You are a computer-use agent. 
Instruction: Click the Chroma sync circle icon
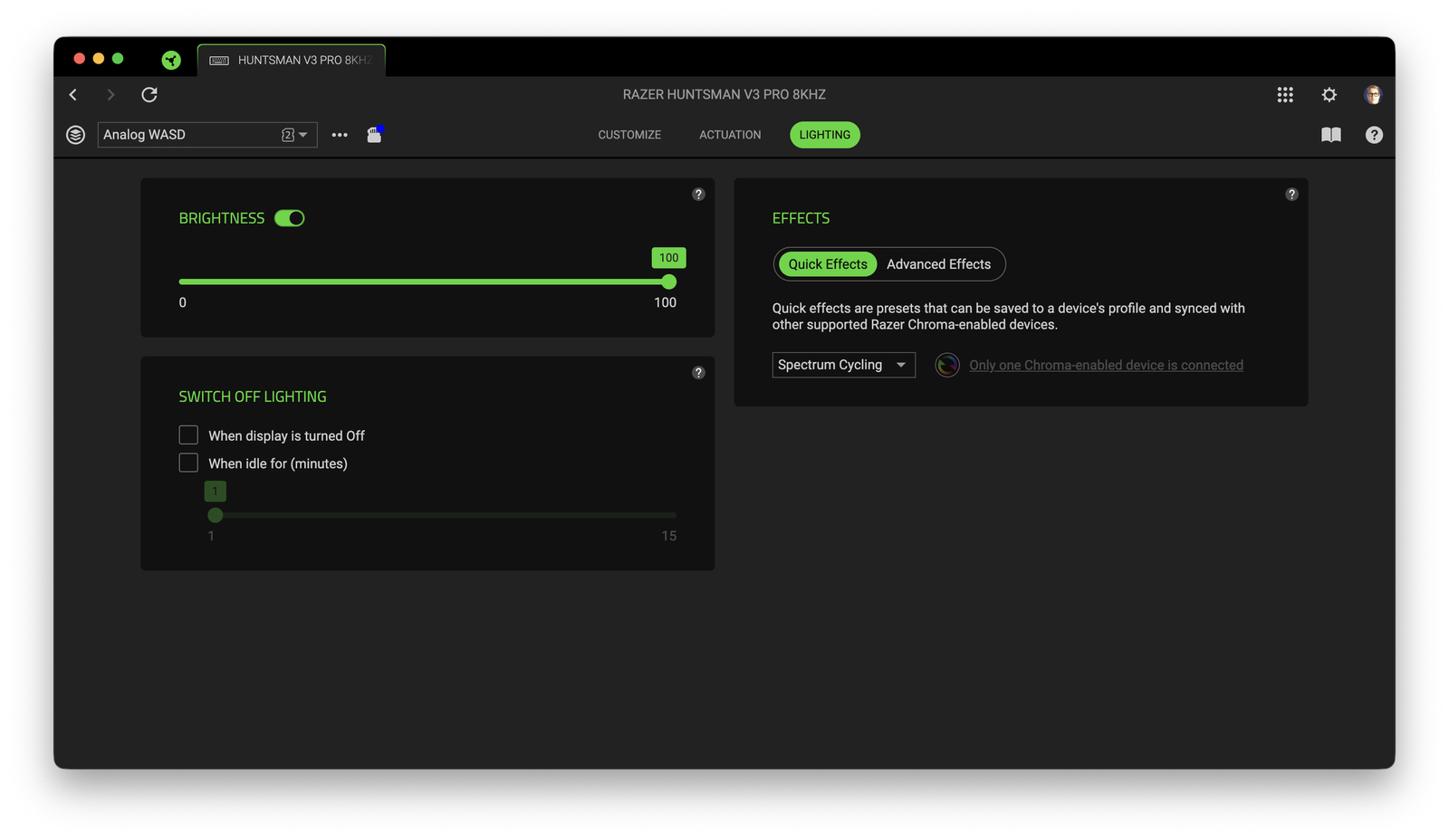pos(947,365)
